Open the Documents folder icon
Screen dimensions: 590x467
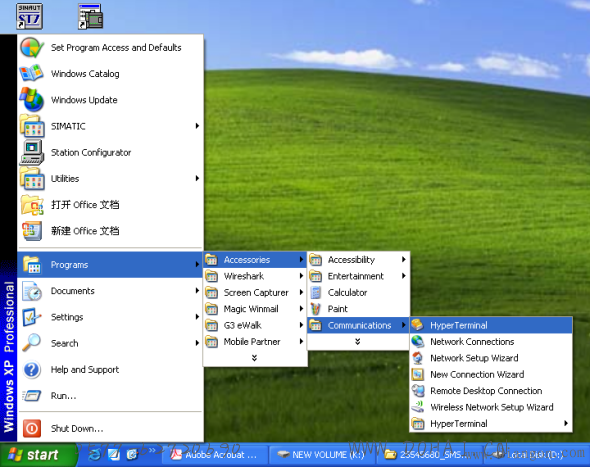(32, 291)
